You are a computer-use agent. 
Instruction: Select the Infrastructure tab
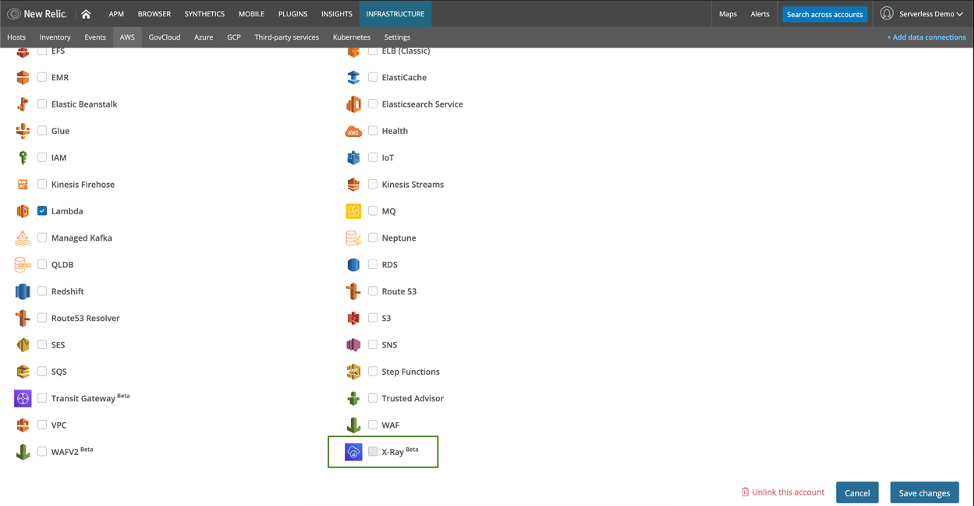(x=395, y=14)
